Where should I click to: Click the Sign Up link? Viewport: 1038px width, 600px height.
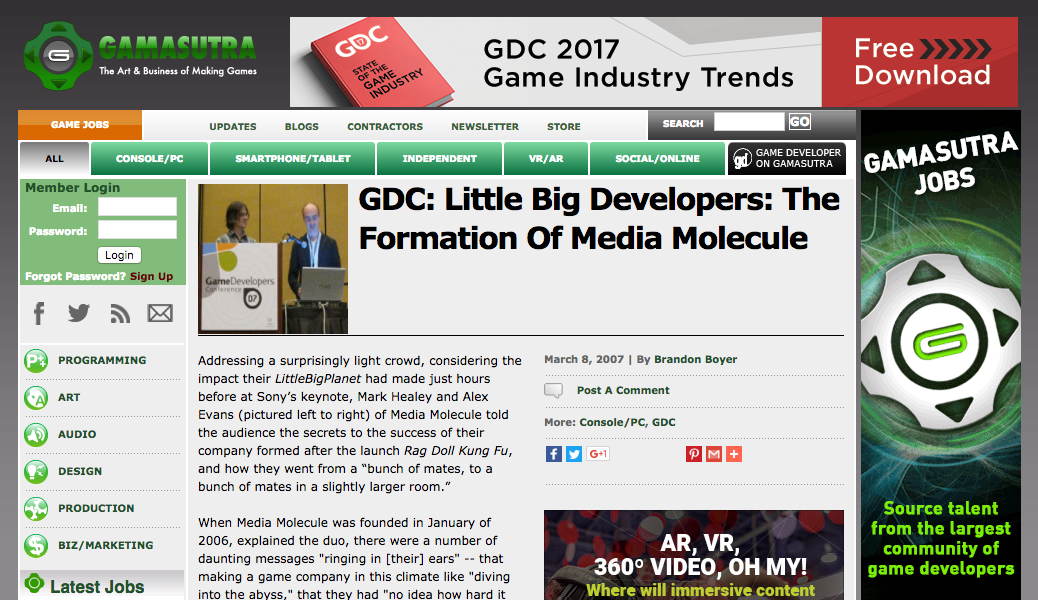pos(152,276)
